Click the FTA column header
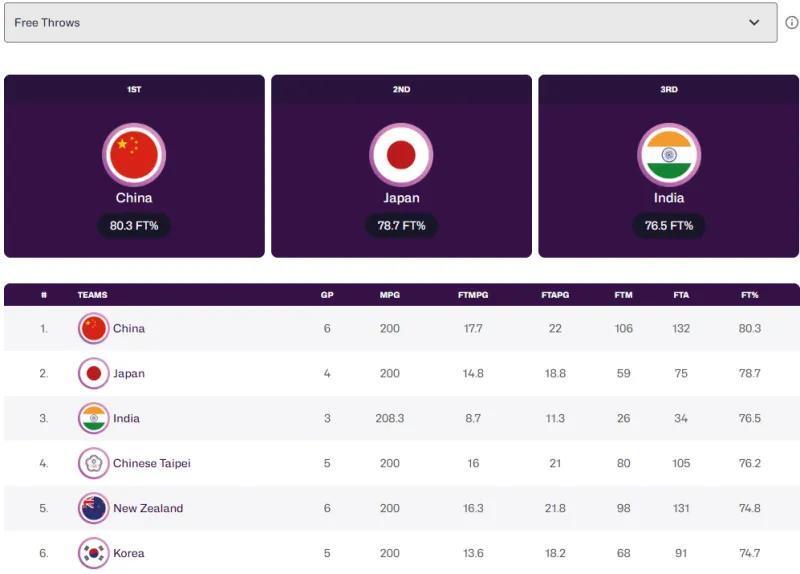The image size is (800, 574). [x=681, y=295]
